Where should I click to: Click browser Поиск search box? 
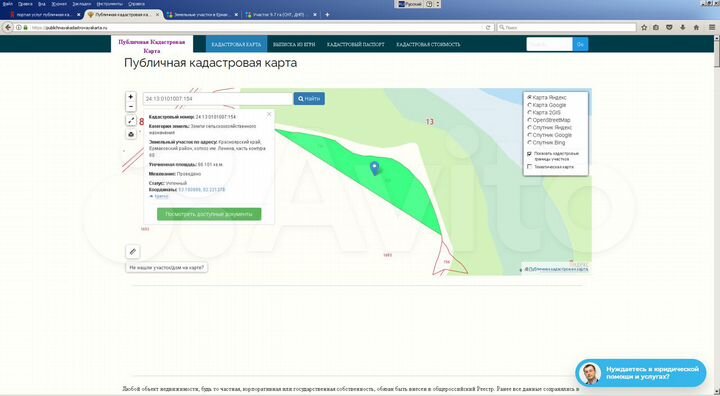pos(567,28)
